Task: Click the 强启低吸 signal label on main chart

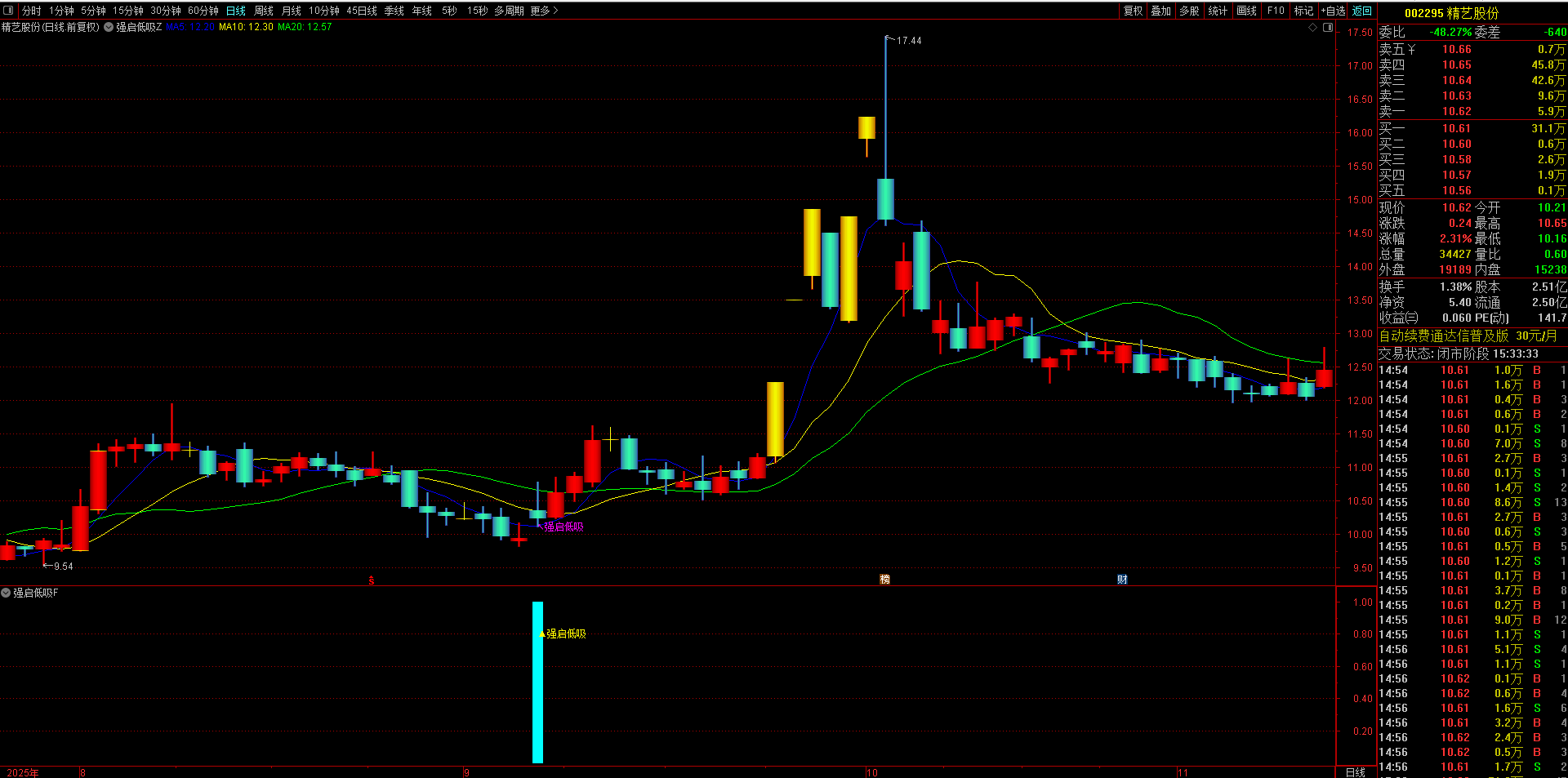Action: 564,527
